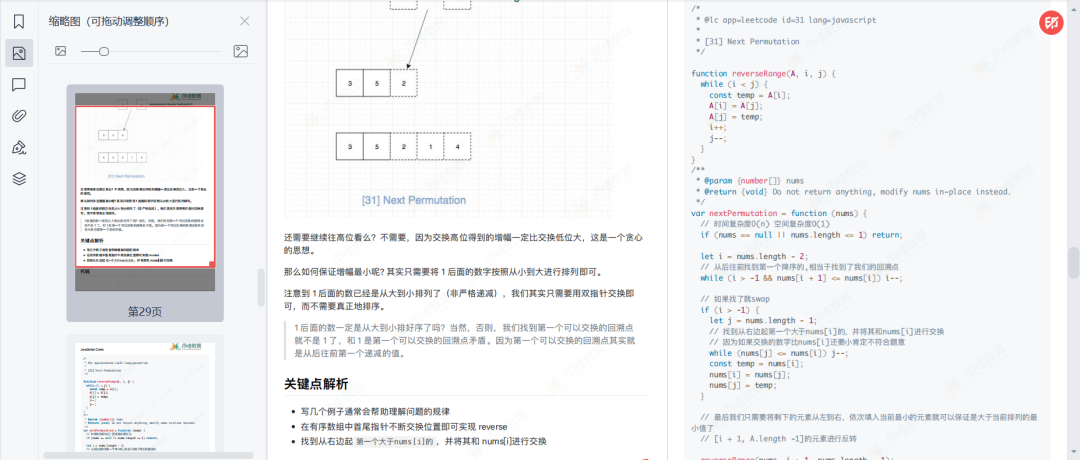The width and height of the screenshot is (1080, 460).
Task: Click the paragraph starting 注意到 1 后面的数
Action: (459, 300)
